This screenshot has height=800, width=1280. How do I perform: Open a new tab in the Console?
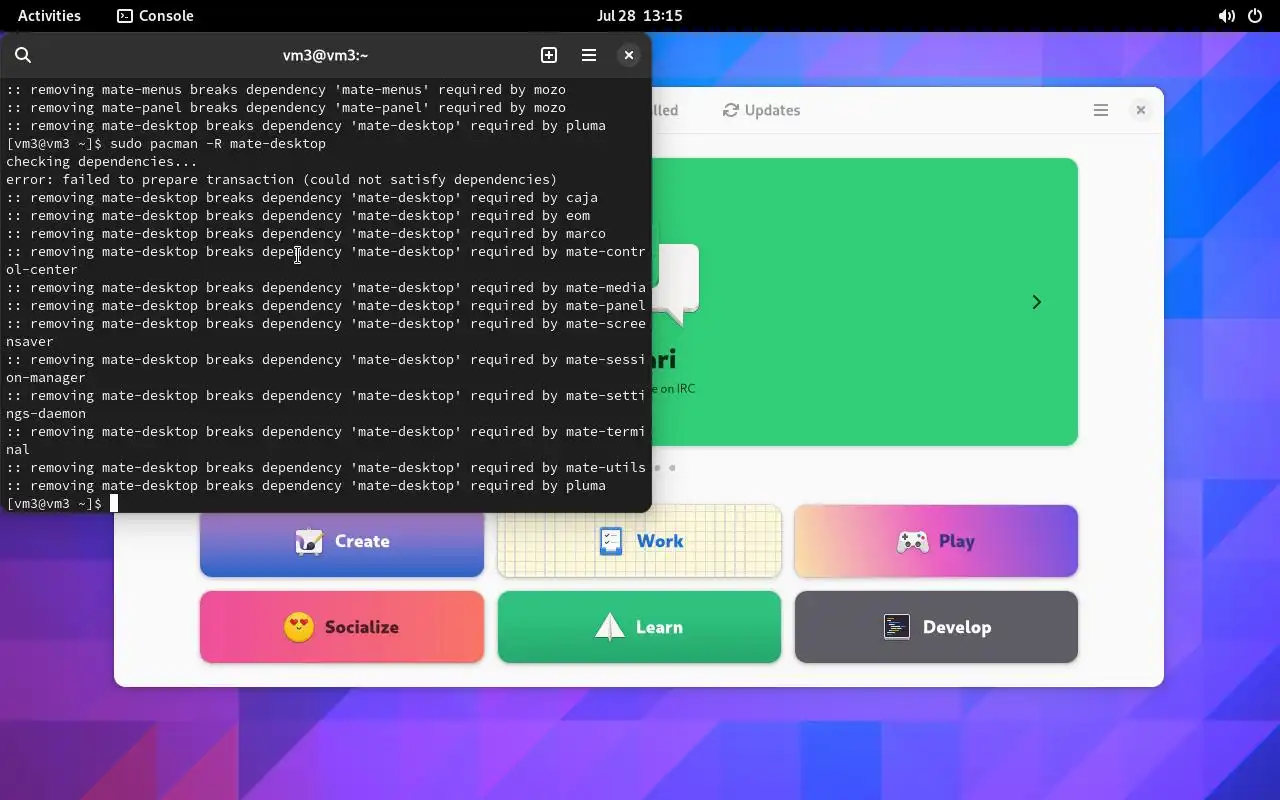(549, 55)
